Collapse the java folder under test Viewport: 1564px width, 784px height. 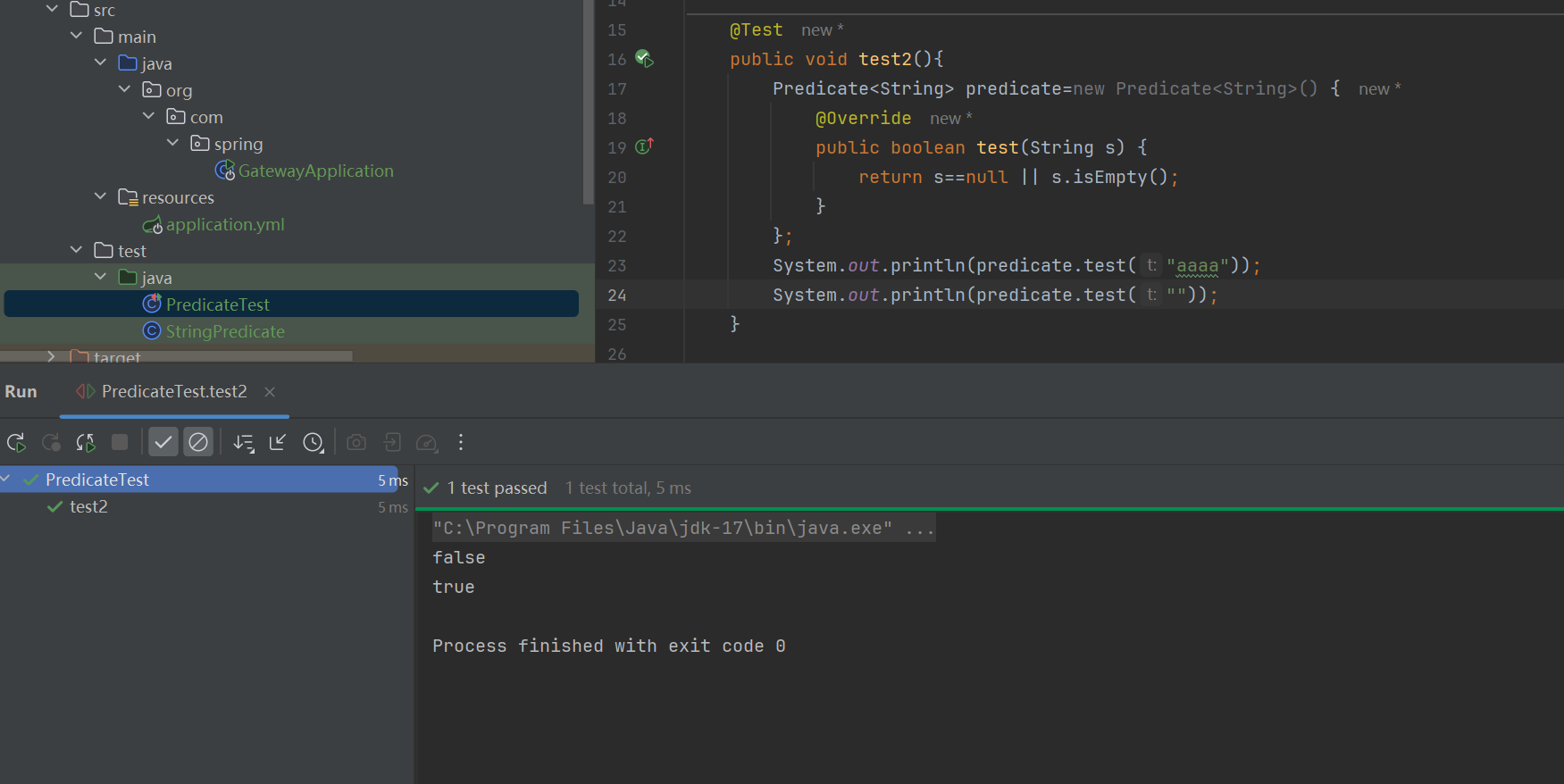coord(100,277)
